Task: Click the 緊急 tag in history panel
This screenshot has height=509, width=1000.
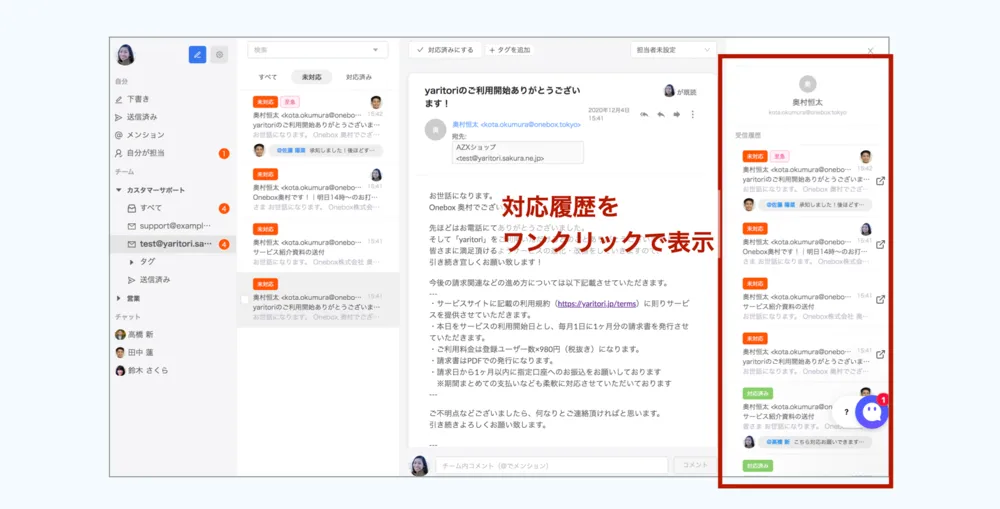Action: [x=780, y=156]
